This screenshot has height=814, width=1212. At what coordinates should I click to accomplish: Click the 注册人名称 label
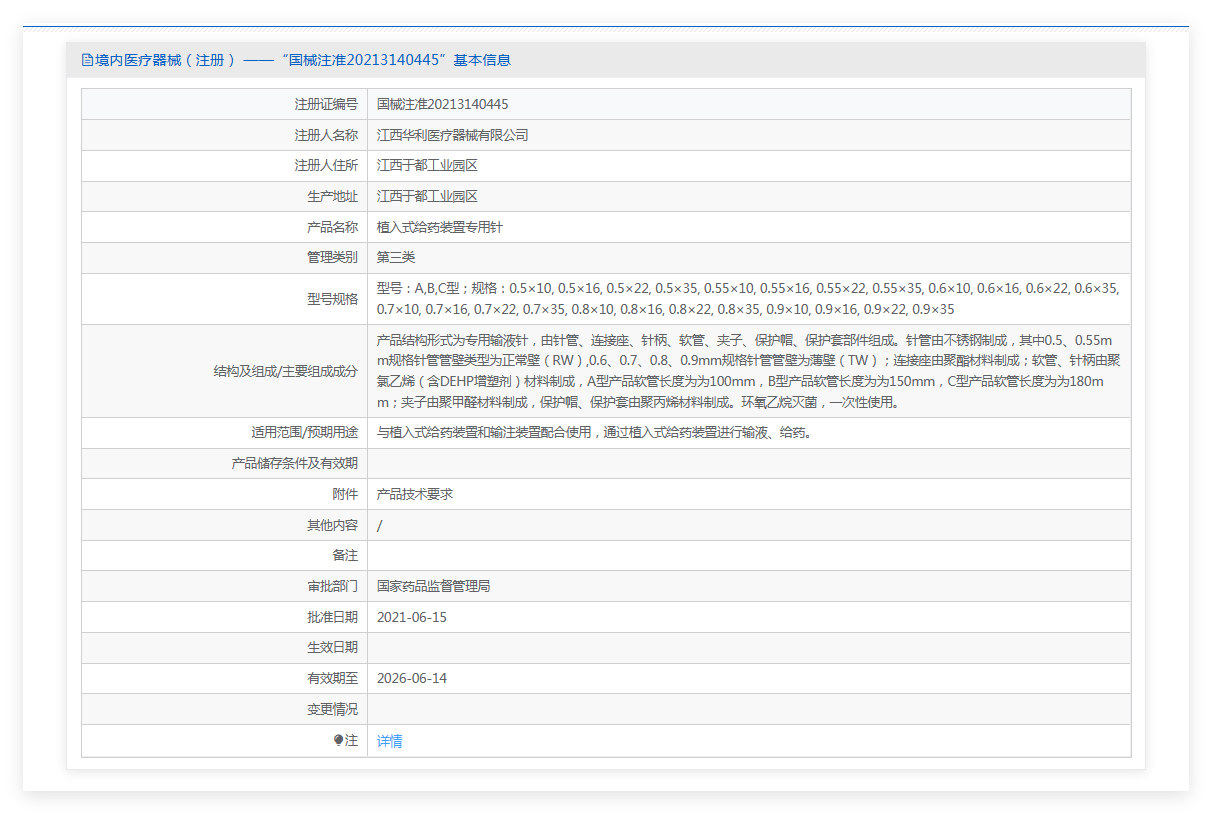pyautogui.click(x=326, y=135)
